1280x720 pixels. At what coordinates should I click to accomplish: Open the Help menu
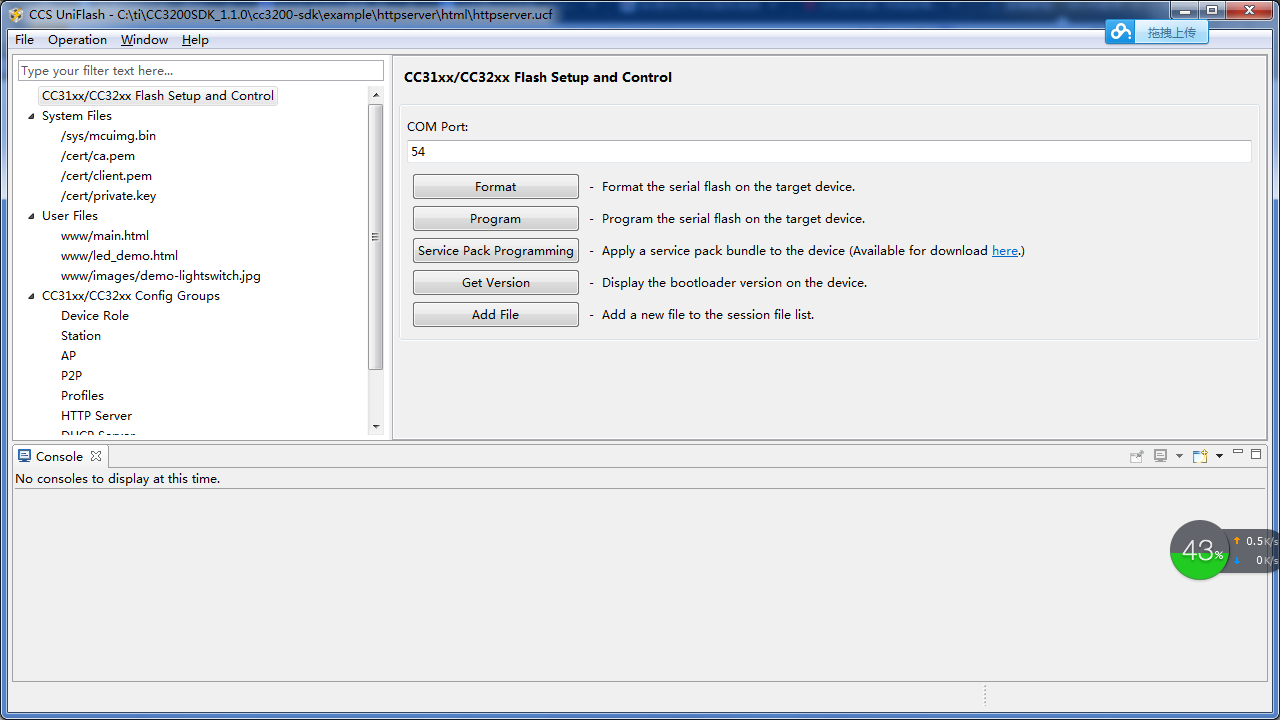click(x=195, y=40)
